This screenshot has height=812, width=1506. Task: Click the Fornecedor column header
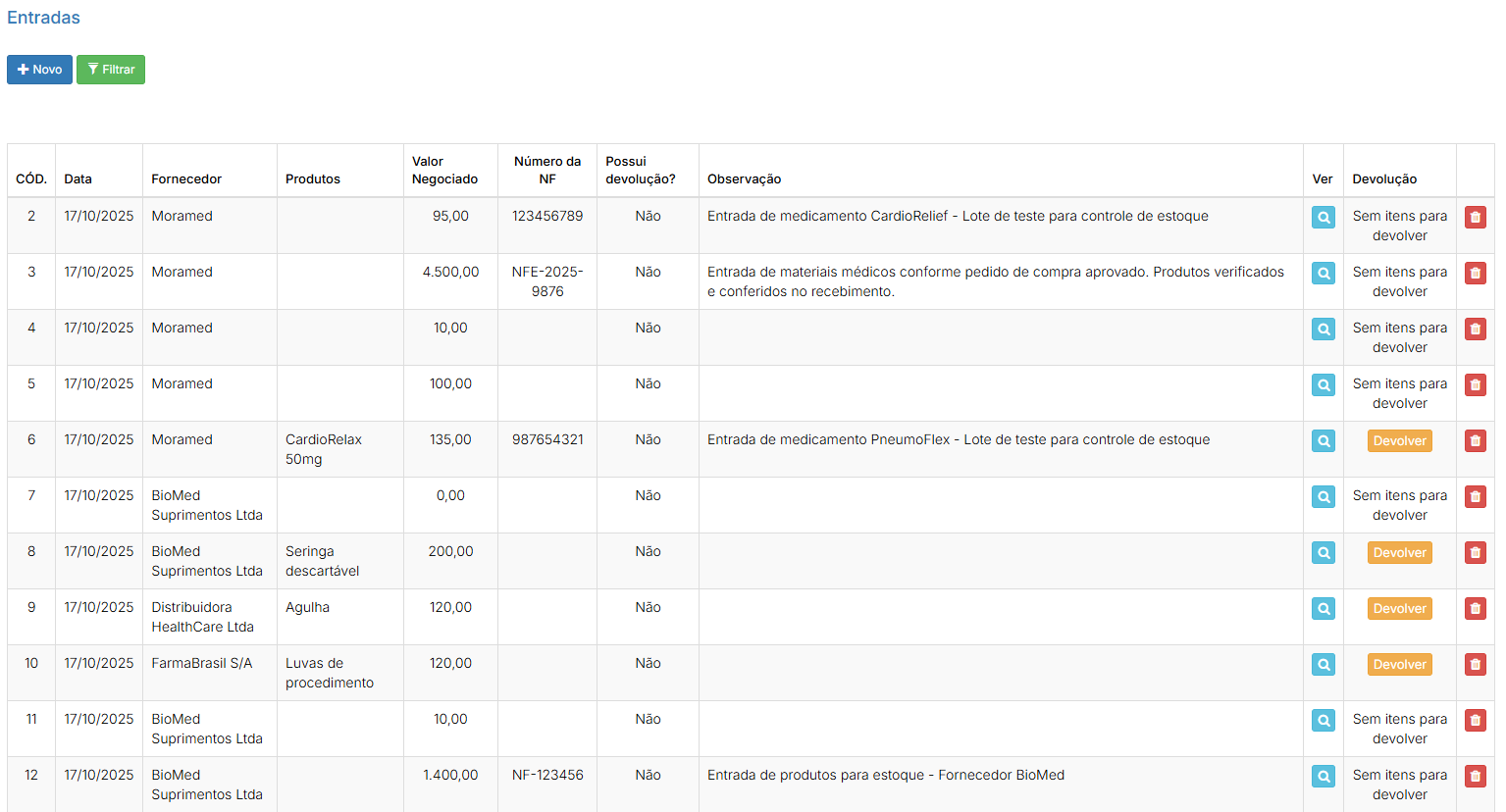pyautogui.click(x=186, y=178)
